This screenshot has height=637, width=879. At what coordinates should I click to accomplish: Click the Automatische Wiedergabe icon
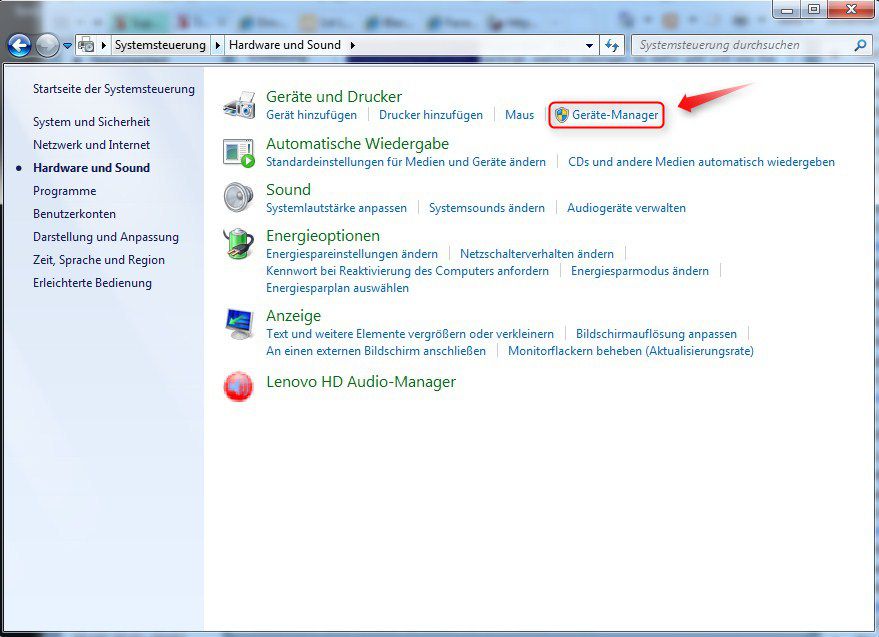click(x=239, y=150)
